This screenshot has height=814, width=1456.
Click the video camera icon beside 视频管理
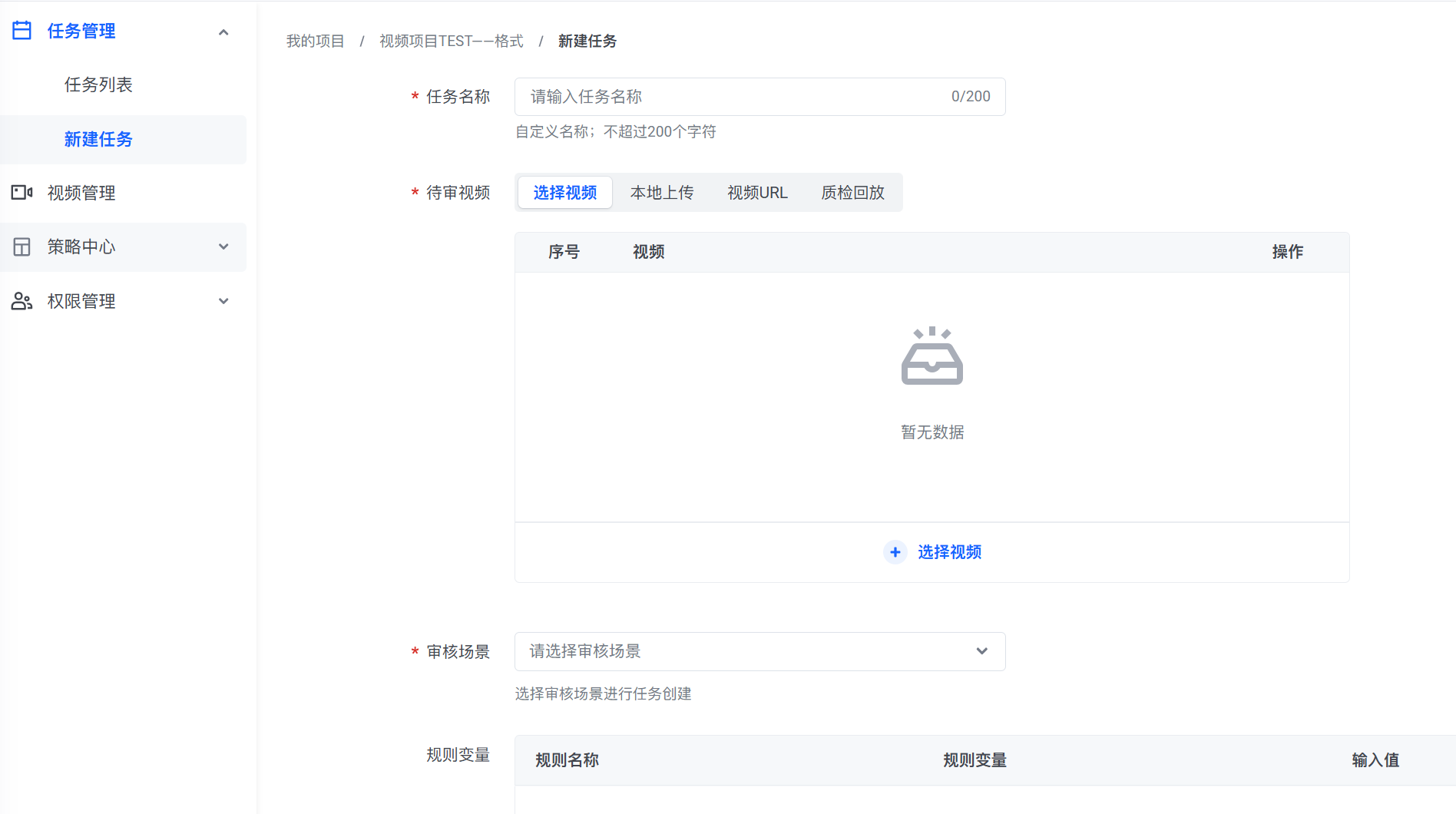coord(22,193)
